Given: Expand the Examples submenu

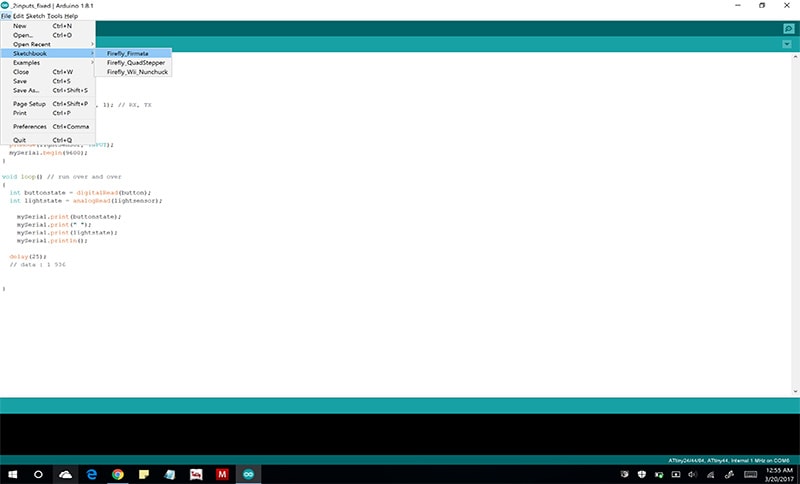Looking at the screenshot, I should (48, 63).
